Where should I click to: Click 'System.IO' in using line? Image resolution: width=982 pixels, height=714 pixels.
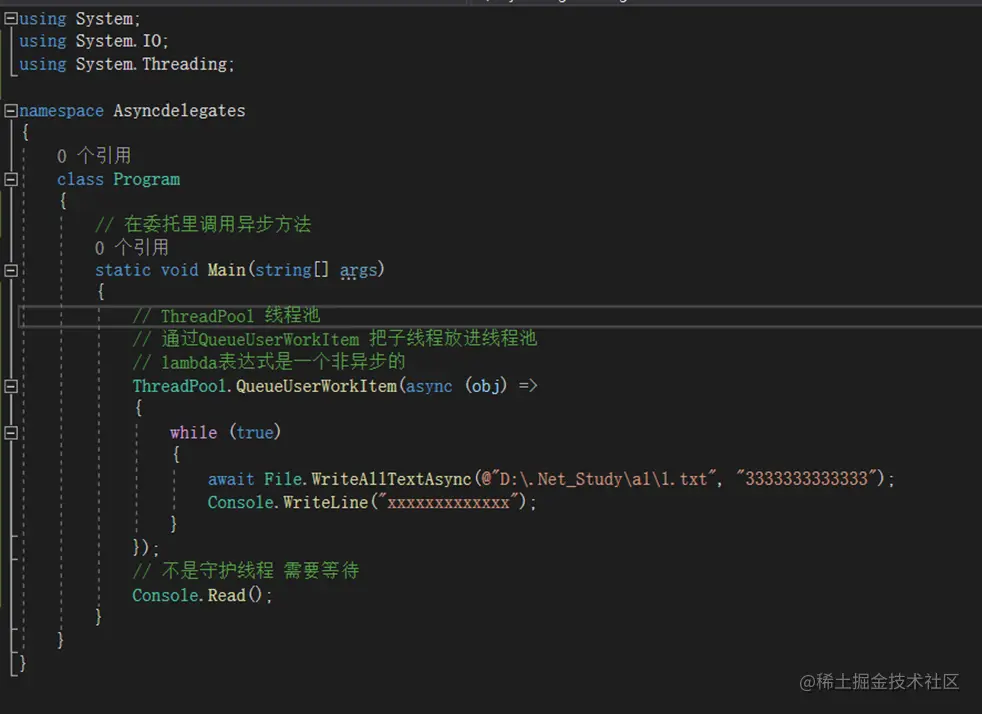click(118, 41)
